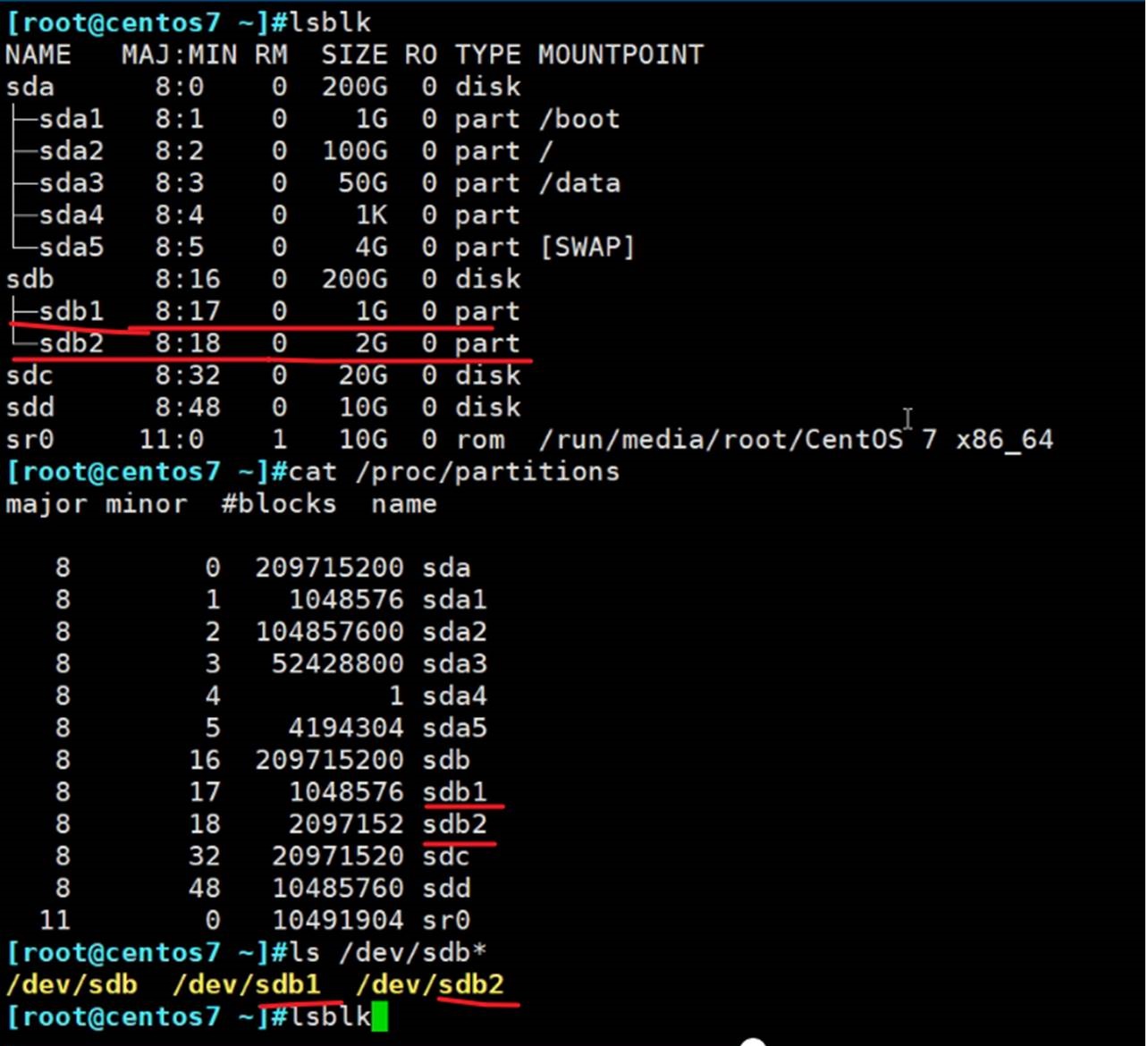Click the [SWAP] mount point label
1148x1046 pixels.
tap(587, 248)
